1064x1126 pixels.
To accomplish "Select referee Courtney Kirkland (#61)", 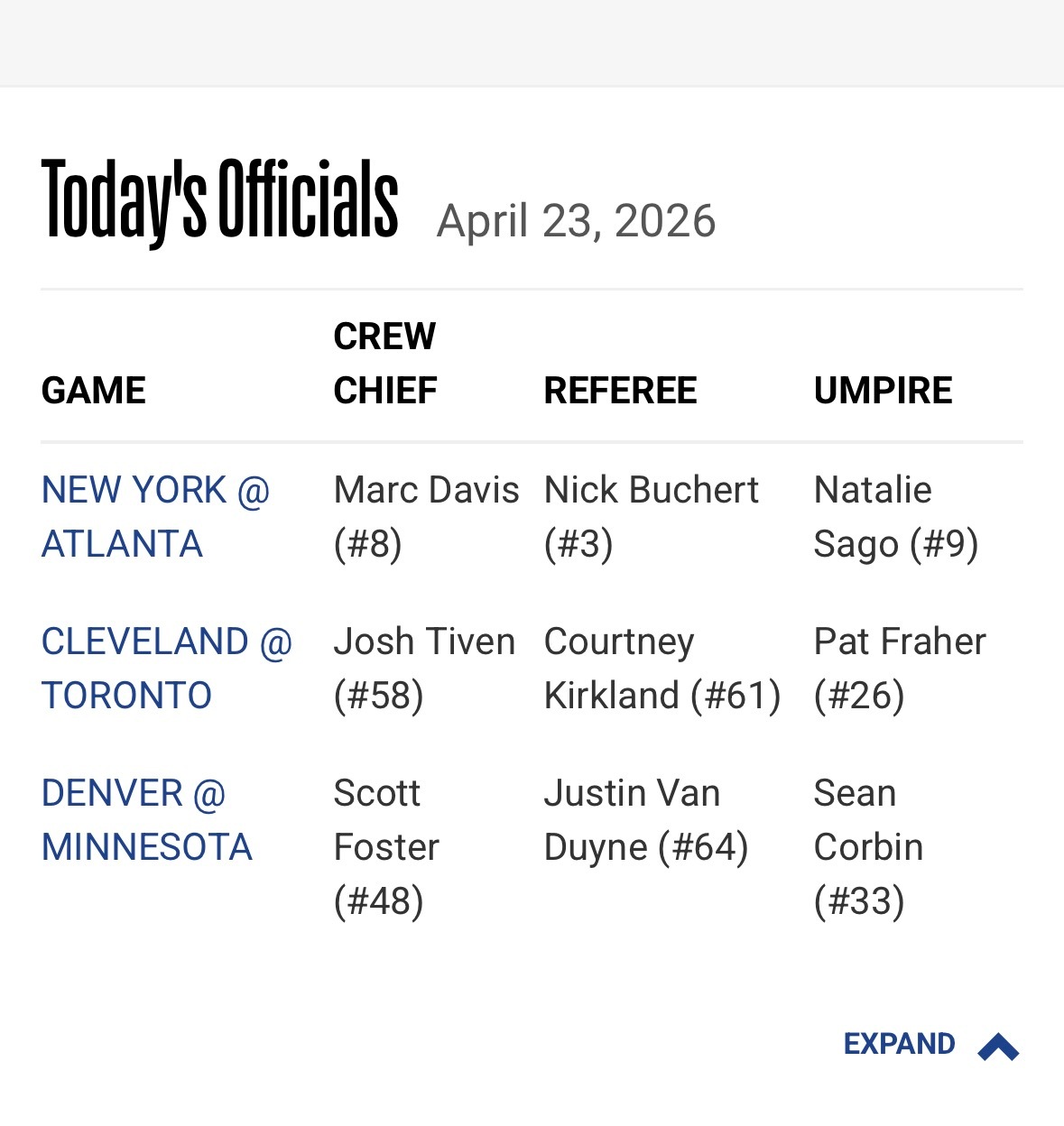I will click(x=662, y=669).
